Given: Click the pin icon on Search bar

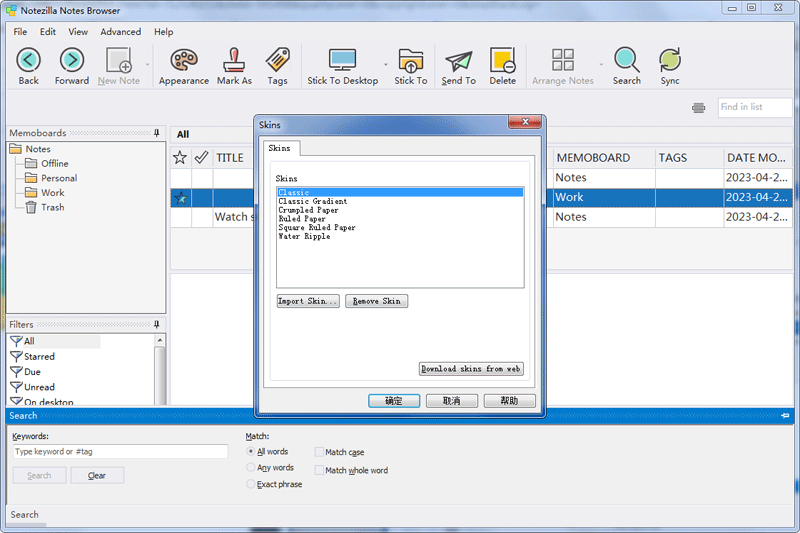Looking at the screenshot, I should tap(785, 416).
